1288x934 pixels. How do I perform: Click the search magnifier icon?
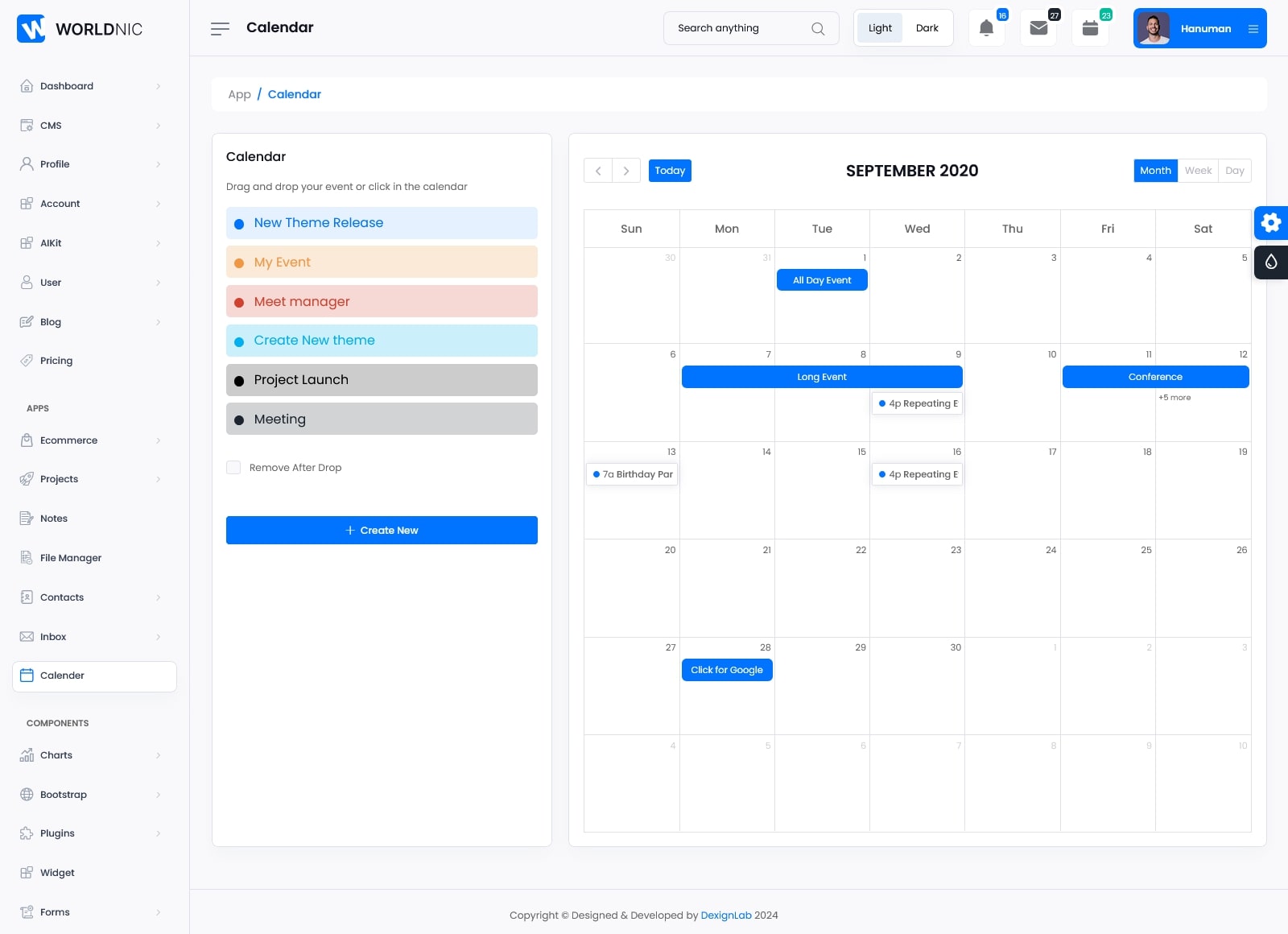tap(818, 28)
